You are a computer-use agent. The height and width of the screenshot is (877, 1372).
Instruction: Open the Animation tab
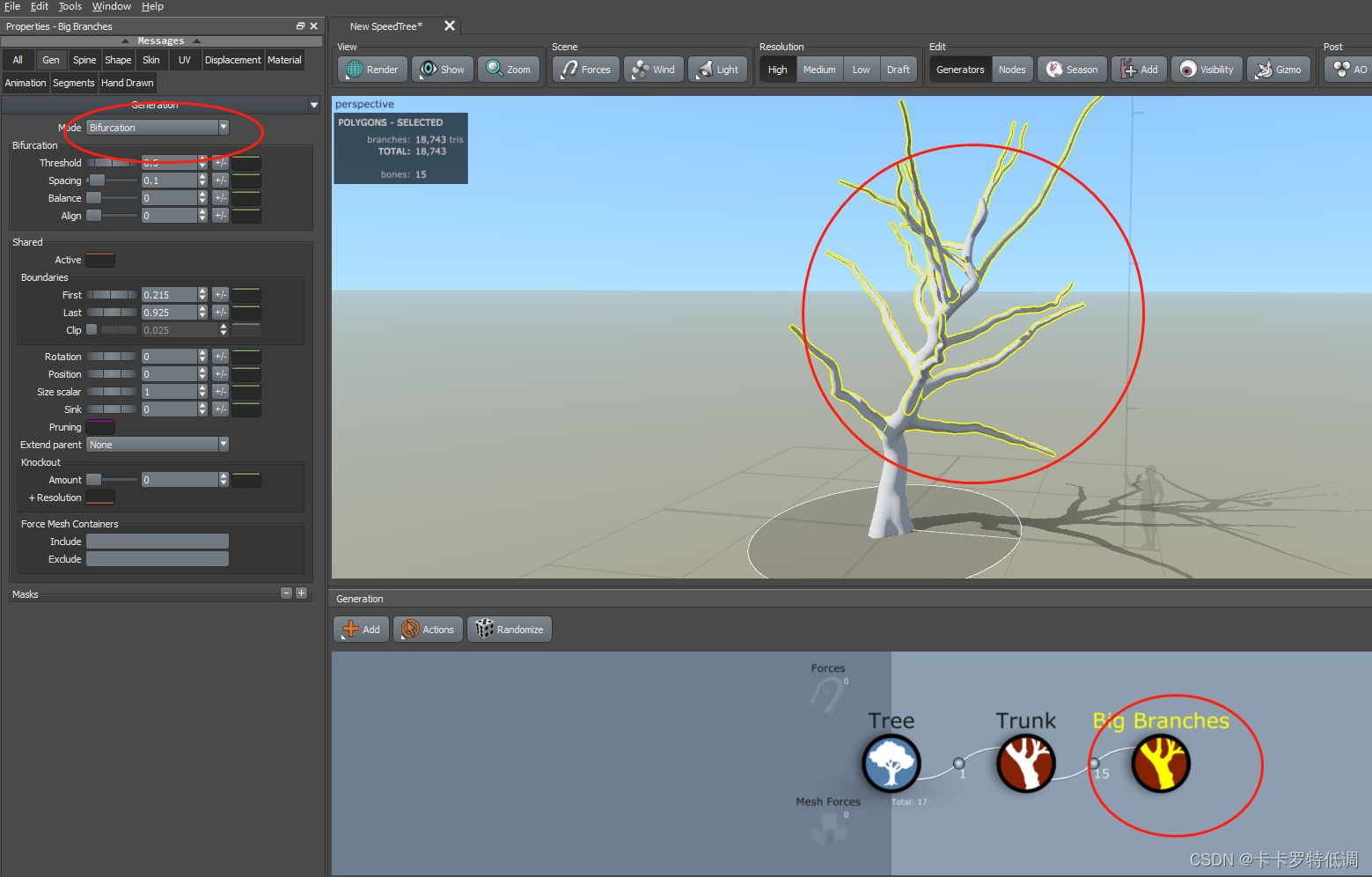tap(26, 83)
